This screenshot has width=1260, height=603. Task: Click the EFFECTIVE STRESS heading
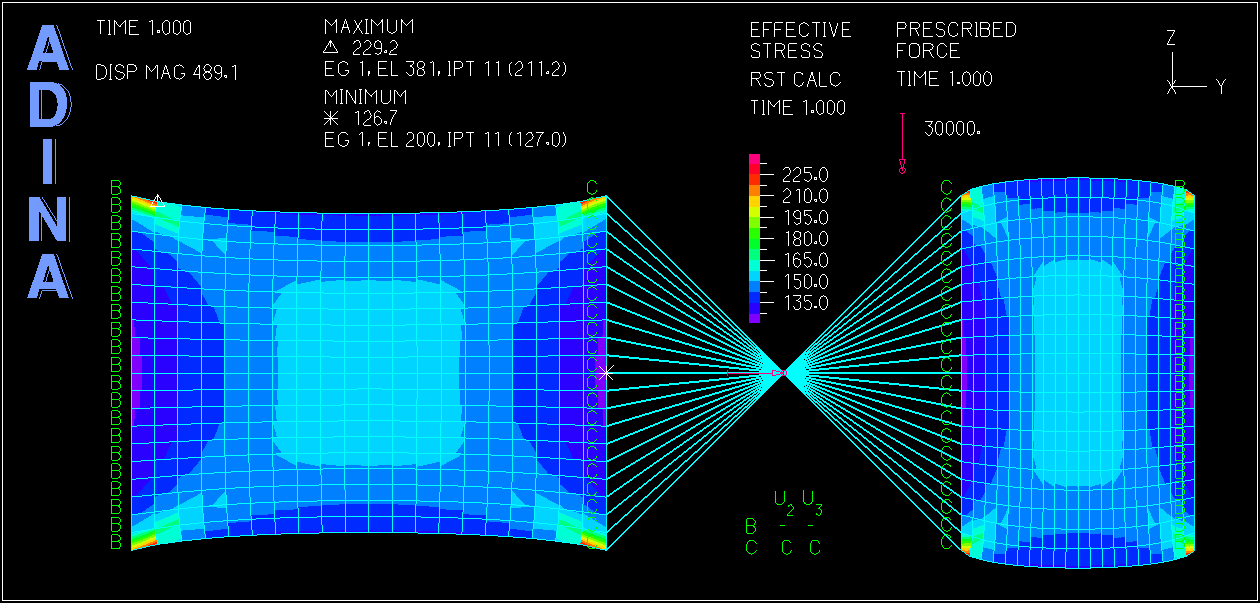(x=800, y=41)
